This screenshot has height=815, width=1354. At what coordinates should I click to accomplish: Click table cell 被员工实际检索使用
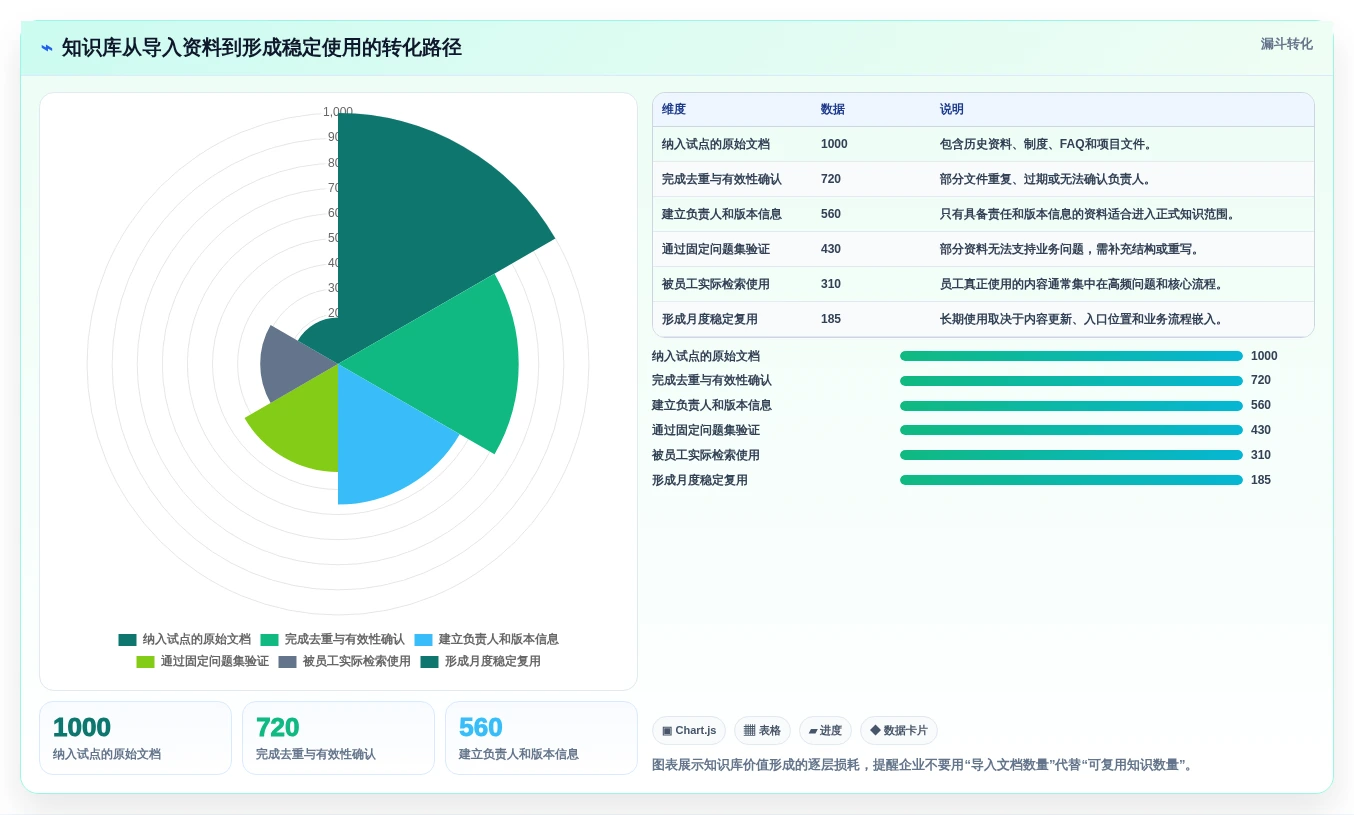click(x=716, y=284)
